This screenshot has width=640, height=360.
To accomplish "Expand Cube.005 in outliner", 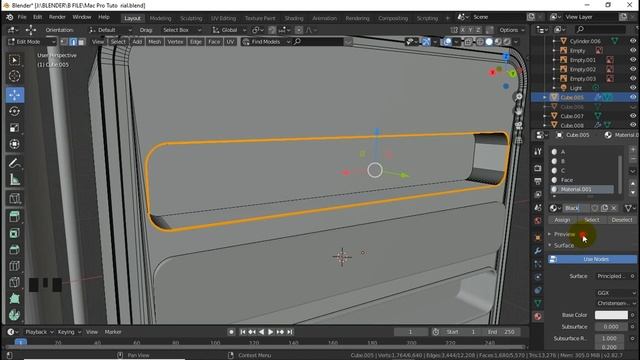I will tap(544, 97).
